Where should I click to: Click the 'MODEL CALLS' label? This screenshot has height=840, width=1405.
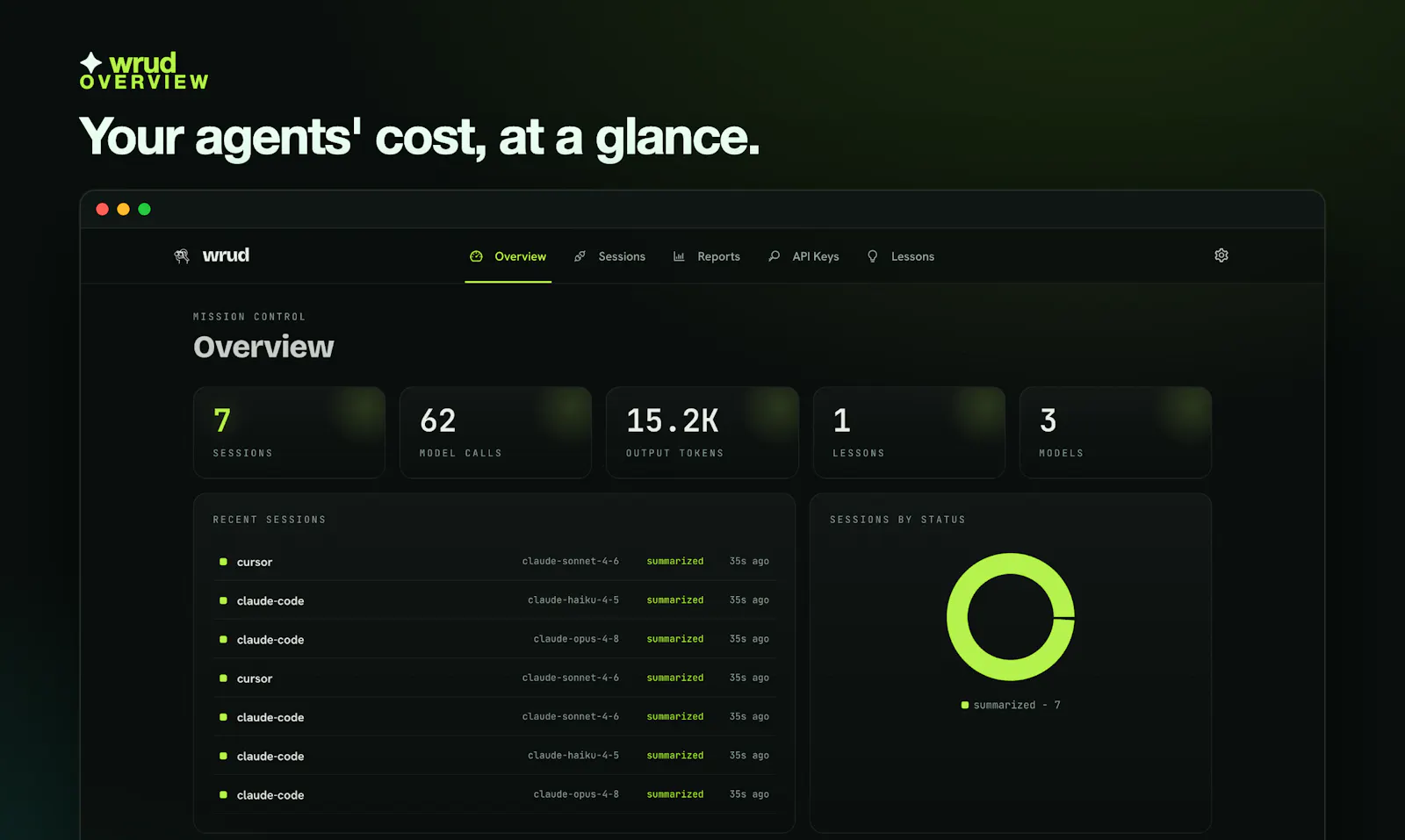[x=460, y=453]
